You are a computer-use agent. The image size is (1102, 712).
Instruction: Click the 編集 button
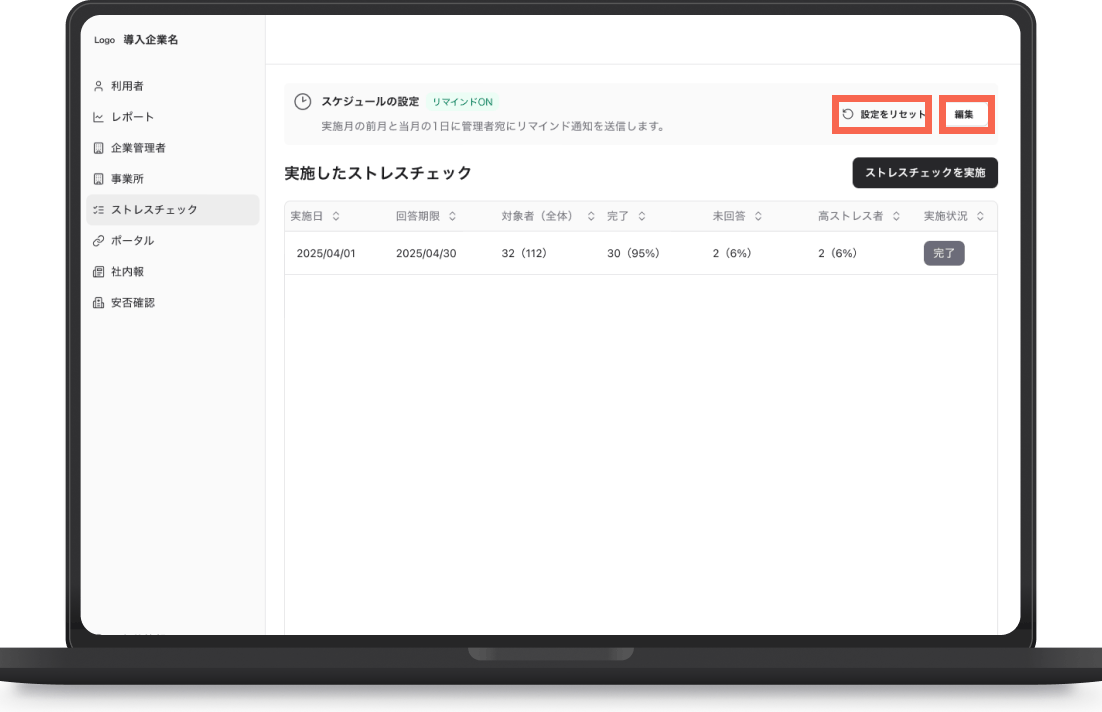point(966,115)
